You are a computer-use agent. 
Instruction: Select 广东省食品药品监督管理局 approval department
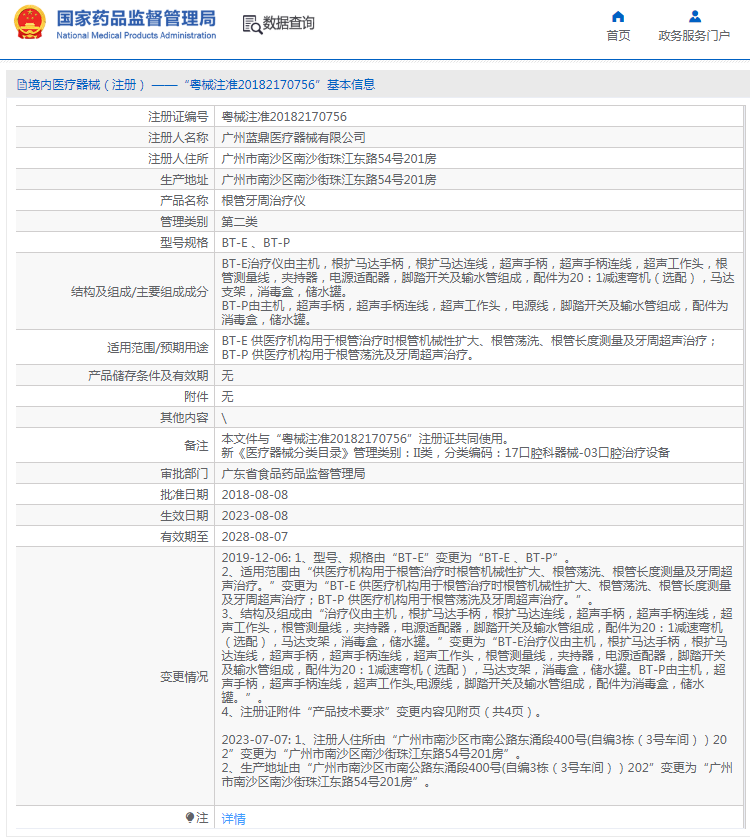293,474
